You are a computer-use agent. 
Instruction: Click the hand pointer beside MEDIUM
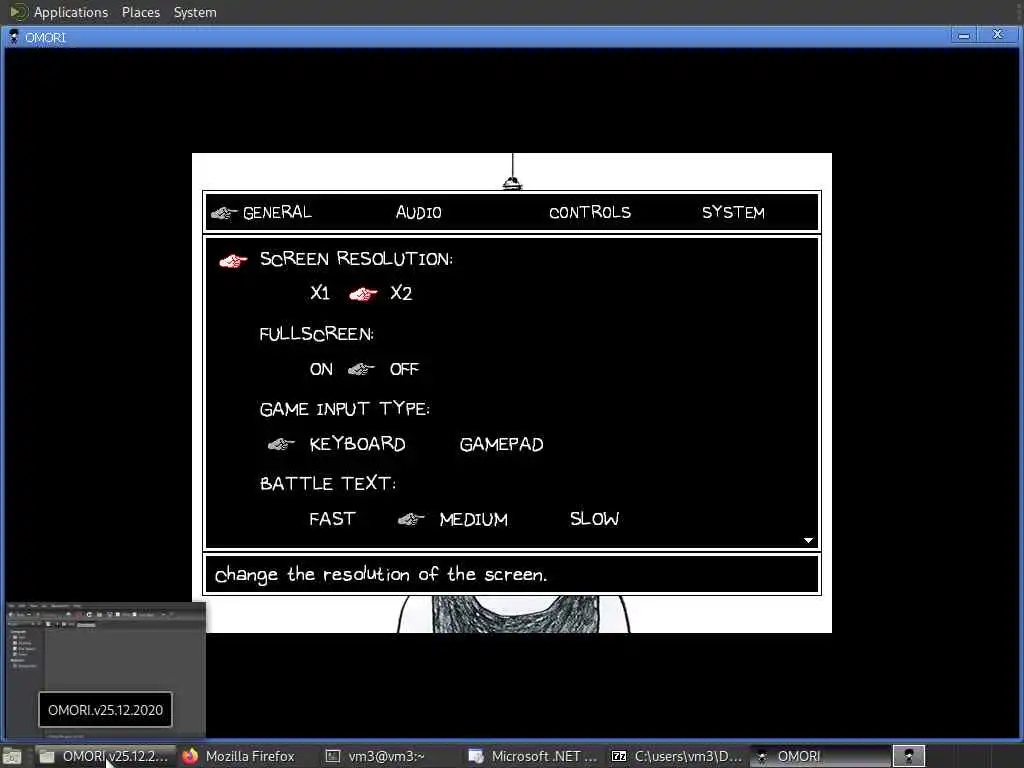coord(411,519)
